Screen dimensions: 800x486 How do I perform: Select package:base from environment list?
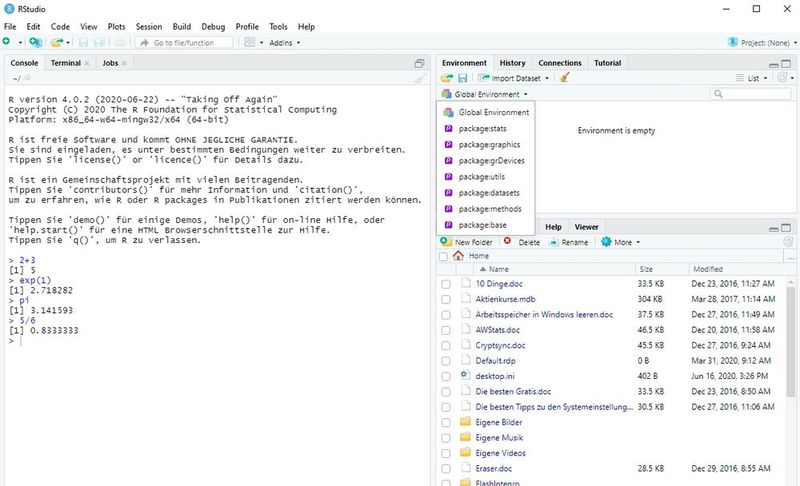tap(486, 225)
